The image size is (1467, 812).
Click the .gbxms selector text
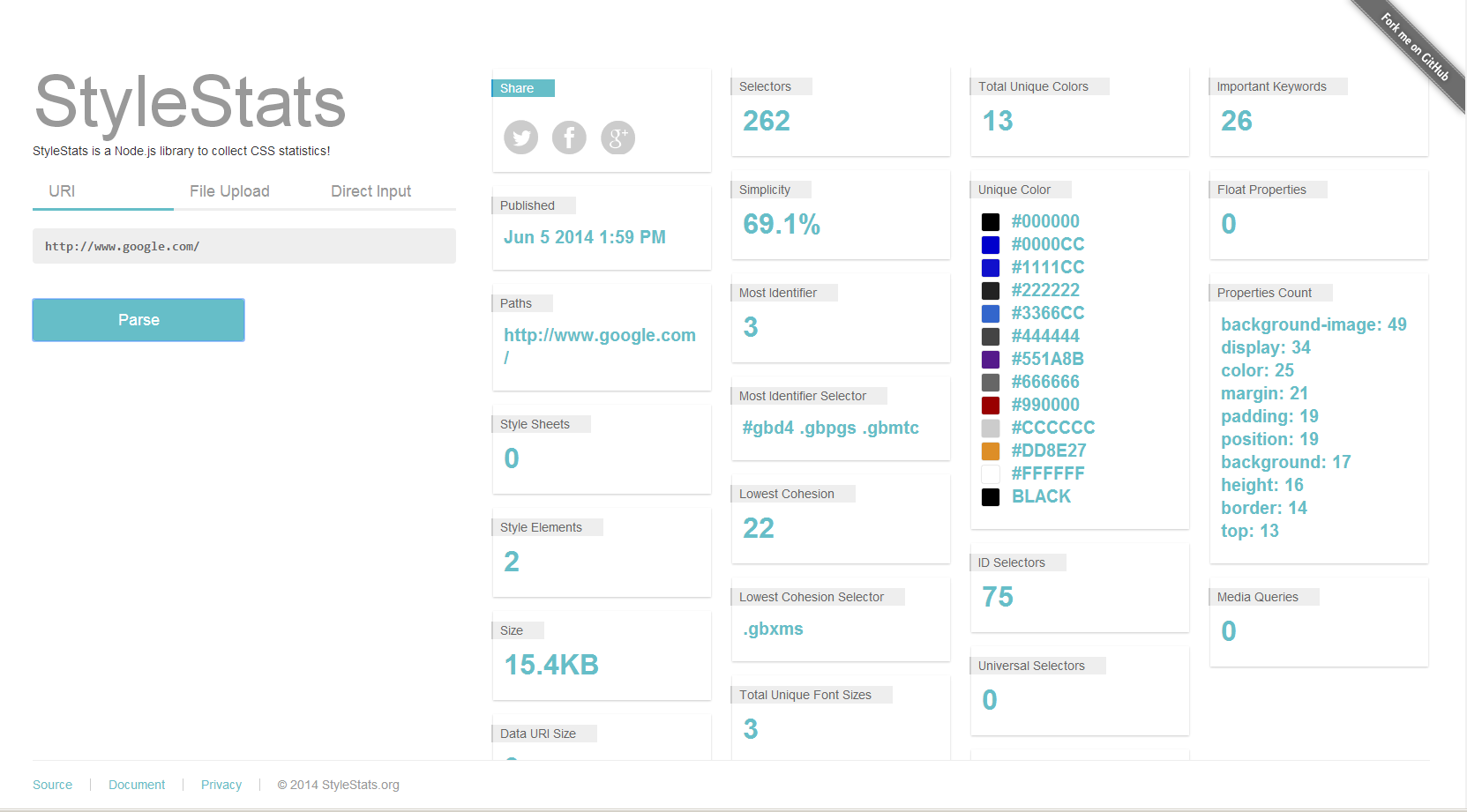point(774,629)
